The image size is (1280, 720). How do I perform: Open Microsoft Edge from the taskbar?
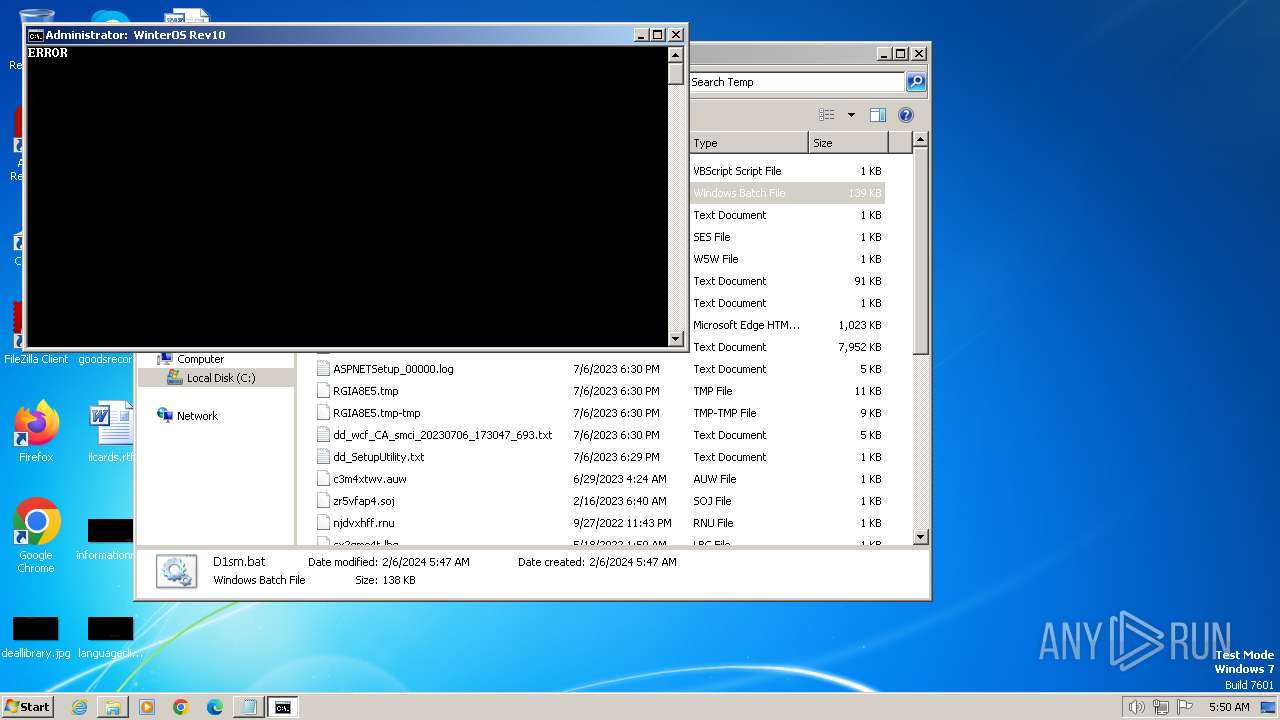pyautogui.click(x=215, y=707)
